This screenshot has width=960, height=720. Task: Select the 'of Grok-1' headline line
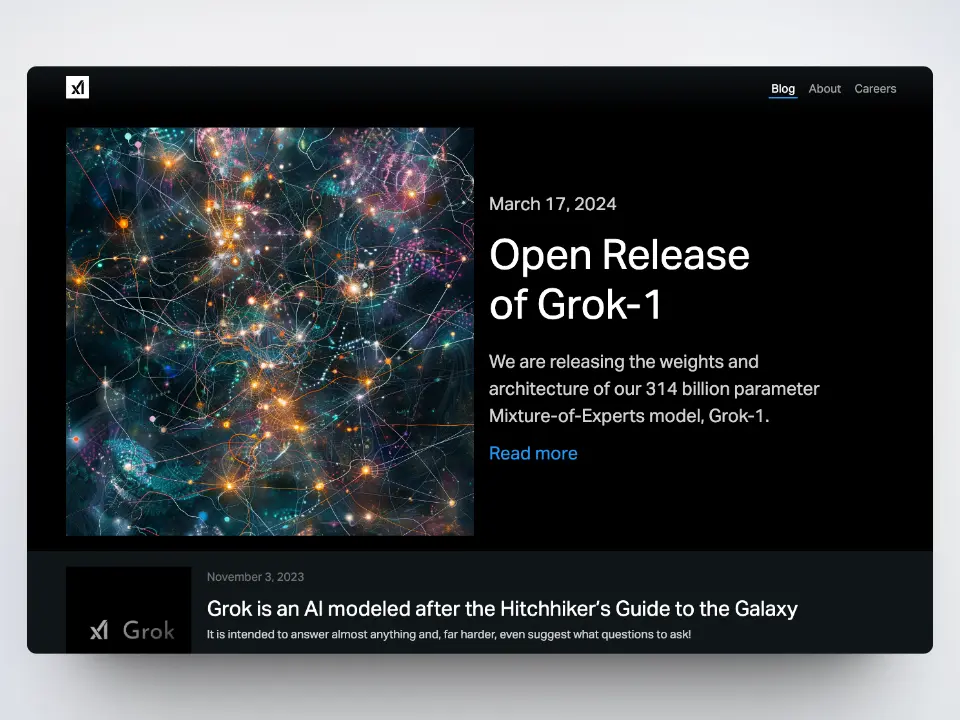coord(576,305)
